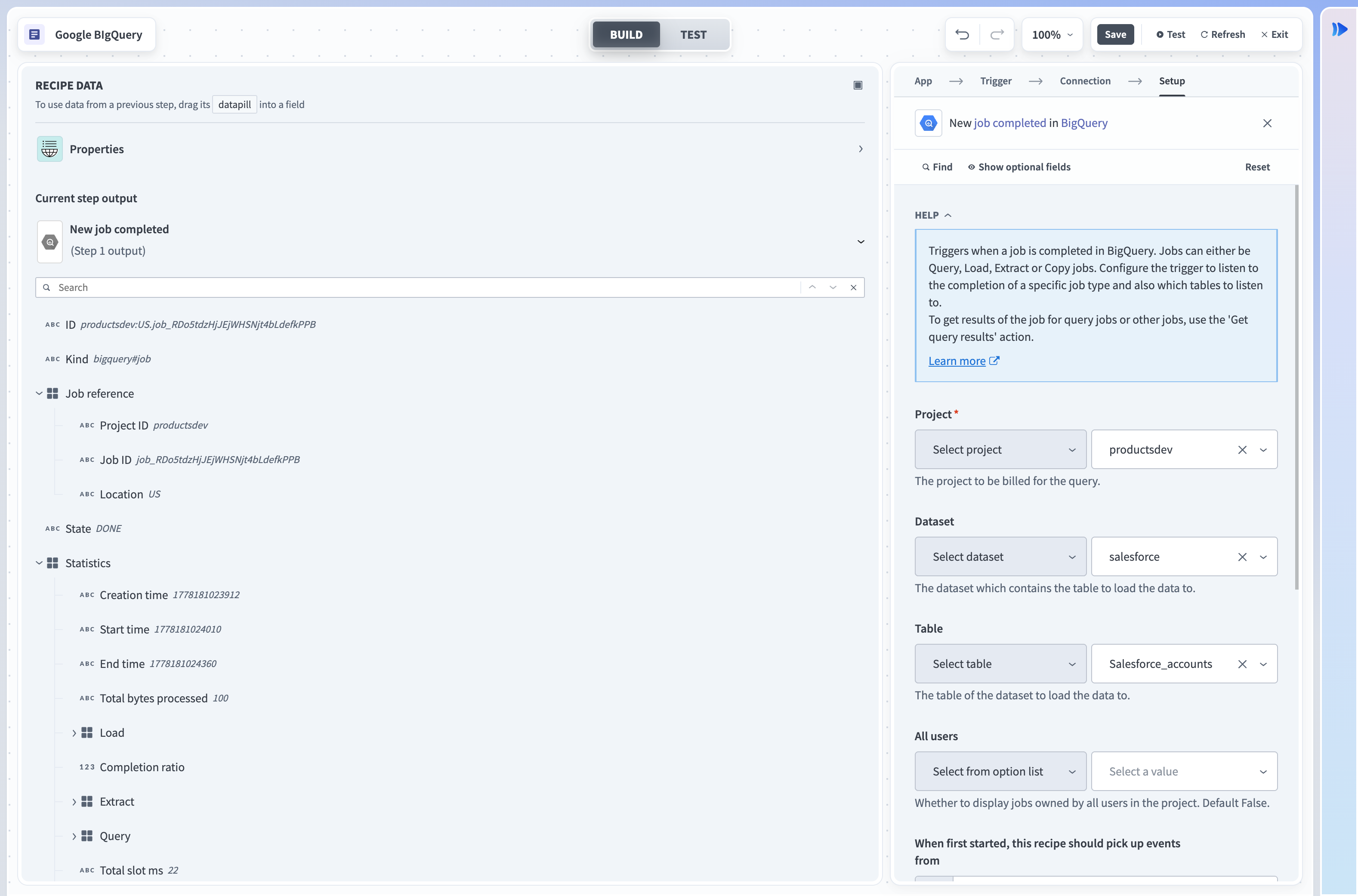Screen dimensions: 1358x896
Task: Collapse the Recipe Data panel
Action: (858, 85)
